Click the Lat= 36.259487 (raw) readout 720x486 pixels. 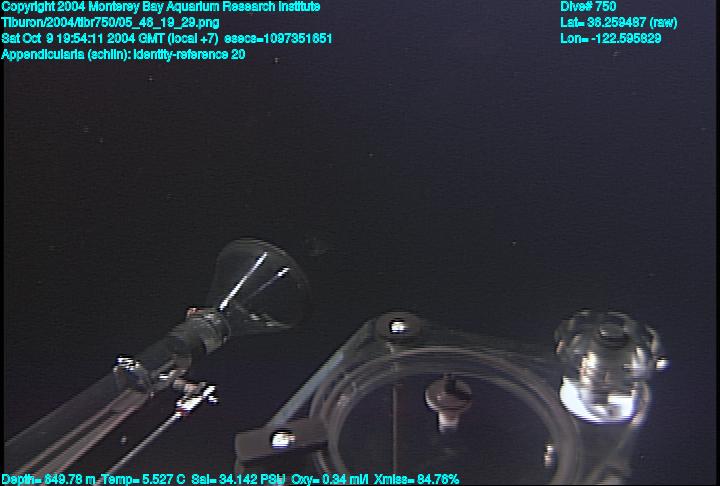click(x=619, y=23)
